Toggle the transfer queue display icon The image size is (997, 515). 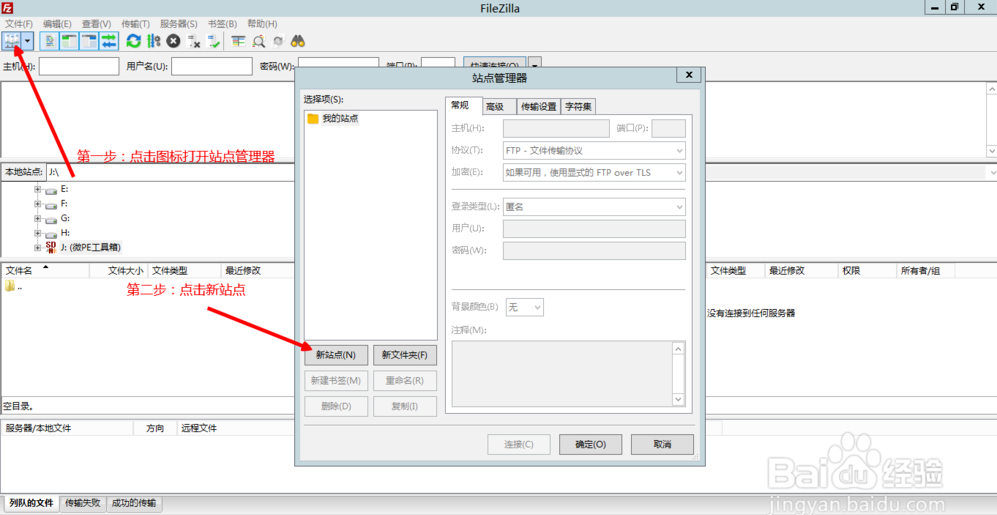click(109, 41)
